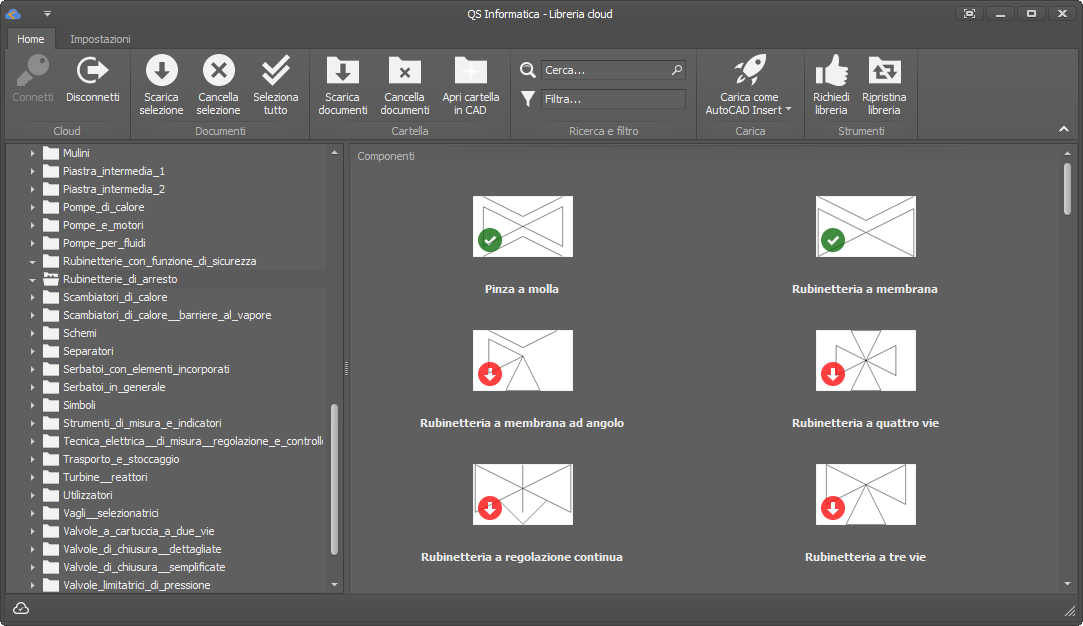This screenshot has height=626, width=1083.
Task: Click Scarica documenti folder icon
Action: pyautogui.click(x=342, y=71)
